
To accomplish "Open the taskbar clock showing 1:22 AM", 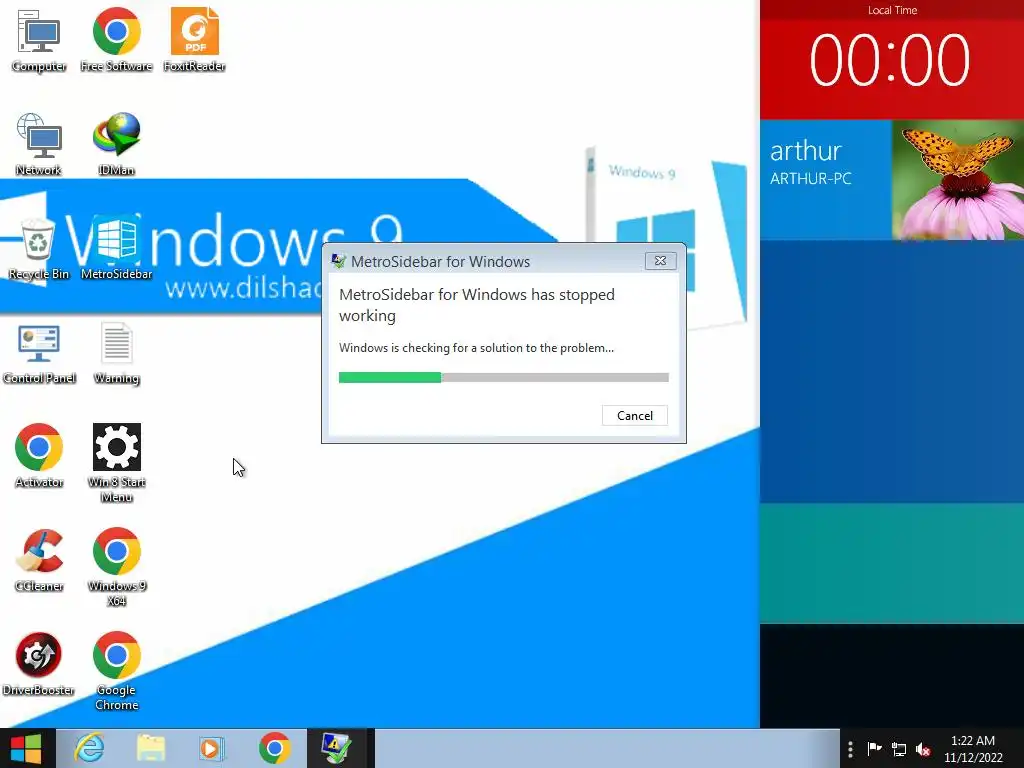I will pos(973,749).
